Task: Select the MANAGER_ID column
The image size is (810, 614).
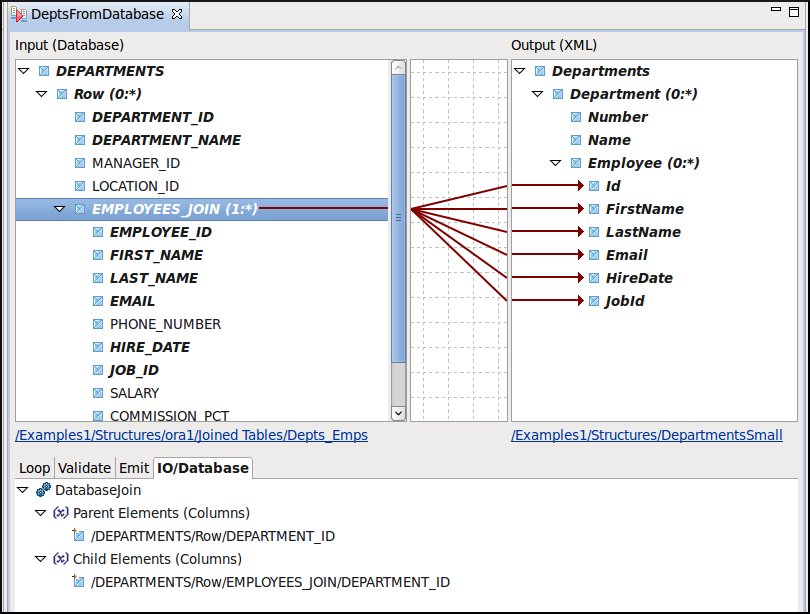Action: pos(135,163)
